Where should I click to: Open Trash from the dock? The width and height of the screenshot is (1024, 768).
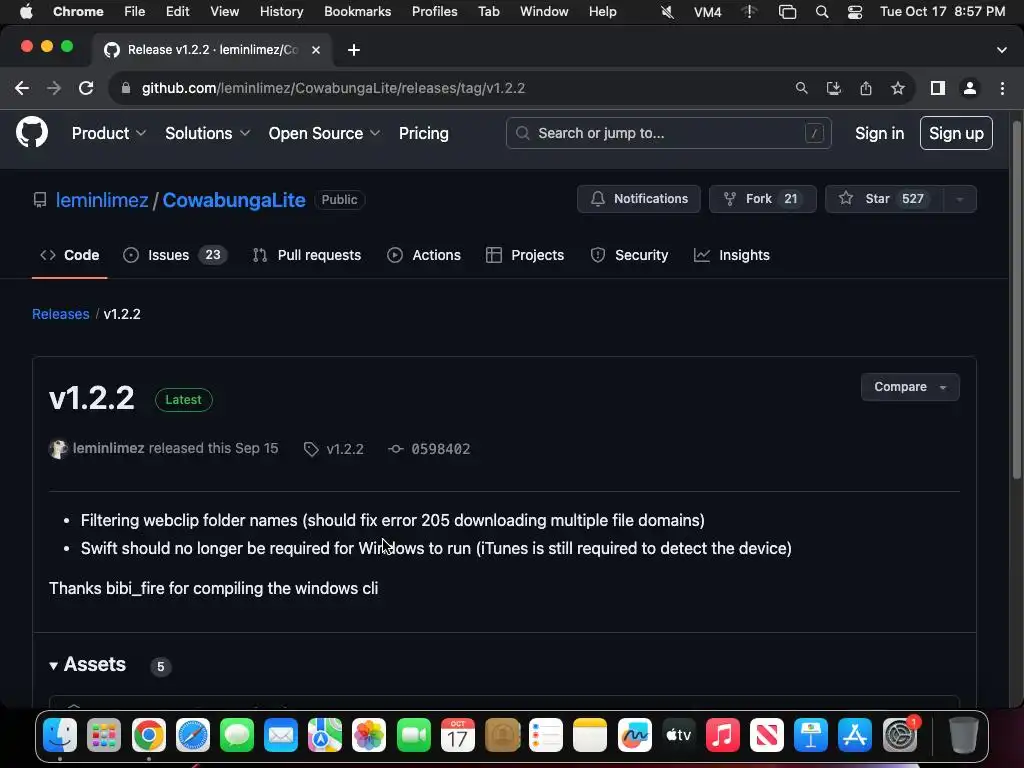[x=963, y=735]
